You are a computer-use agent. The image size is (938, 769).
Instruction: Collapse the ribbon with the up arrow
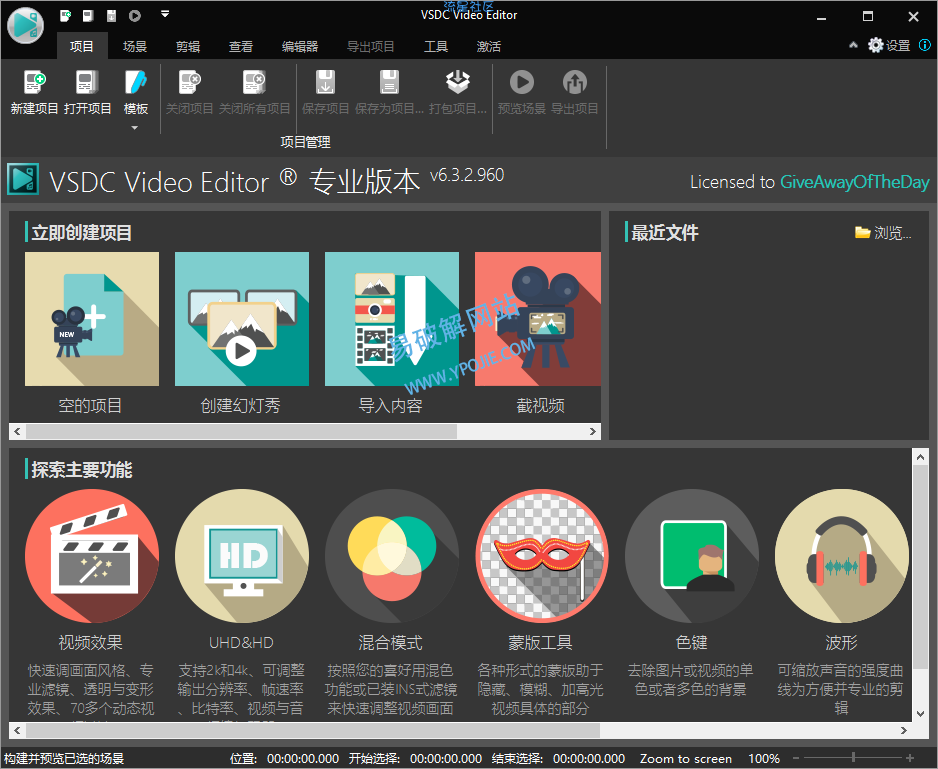point(853,45)
